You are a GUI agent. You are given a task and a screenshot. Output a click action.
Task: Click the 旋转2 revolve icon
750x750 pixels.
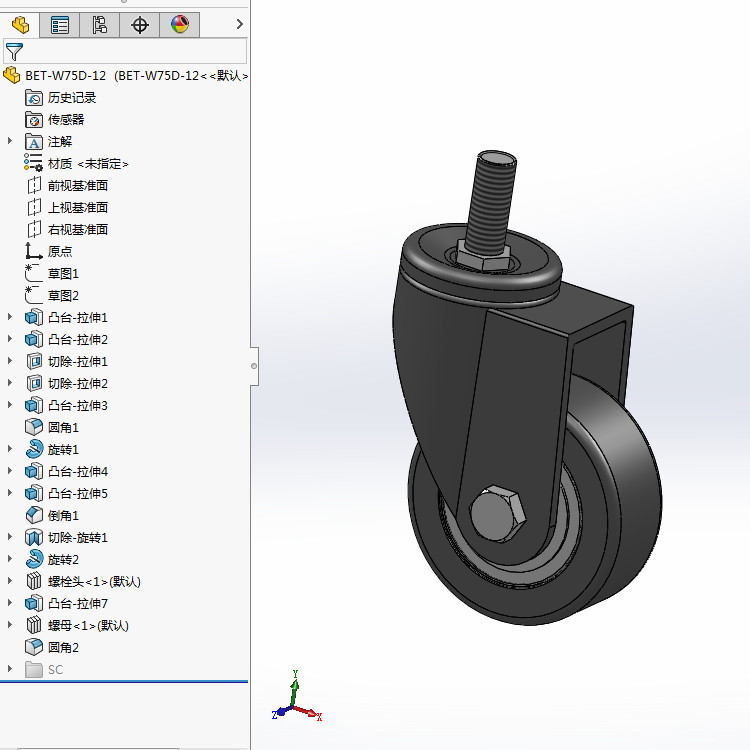click(33, 559)
